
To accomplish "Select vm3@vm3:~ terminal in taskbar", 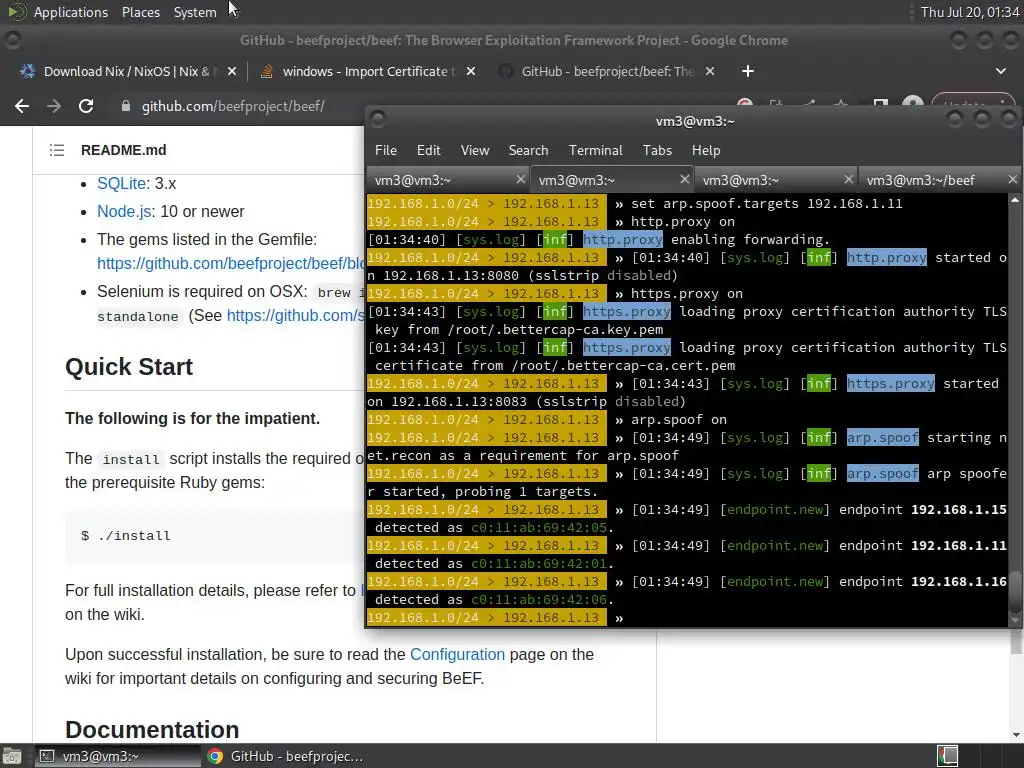I will pos(116,756).
